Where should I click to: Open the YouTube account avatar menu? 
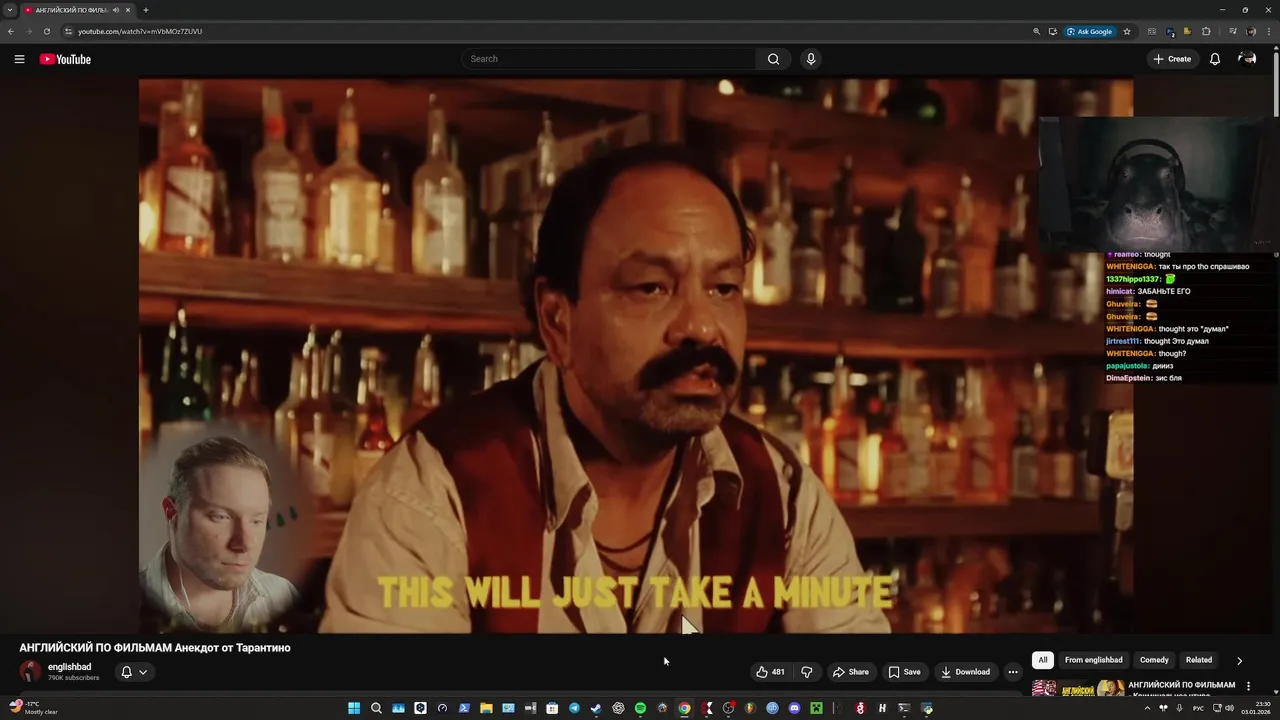1247,59
